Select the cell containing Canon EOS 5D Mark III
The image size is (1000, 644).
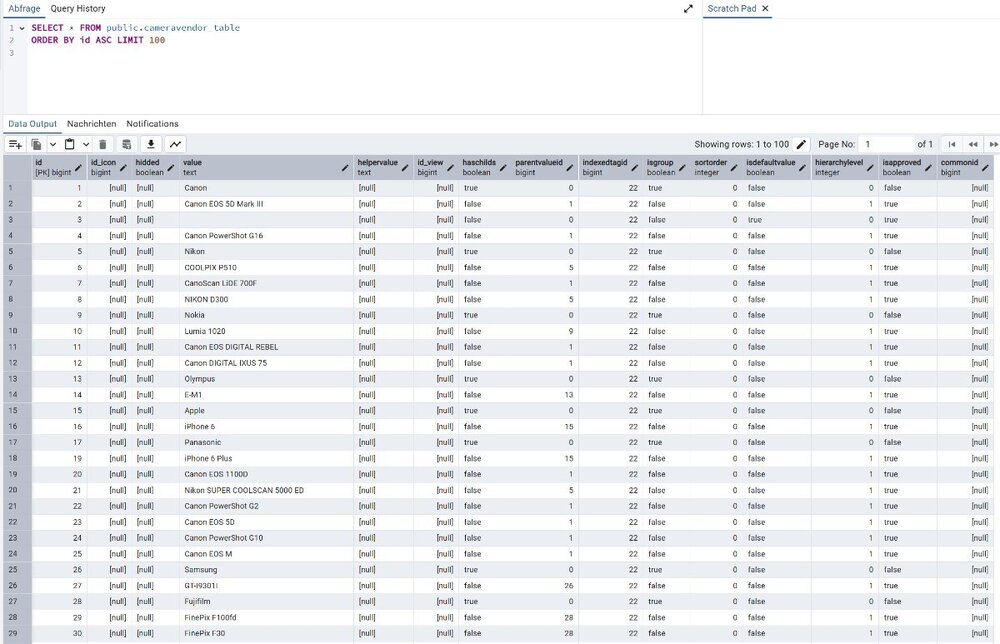pyautogui.click(x=224, y=204)
